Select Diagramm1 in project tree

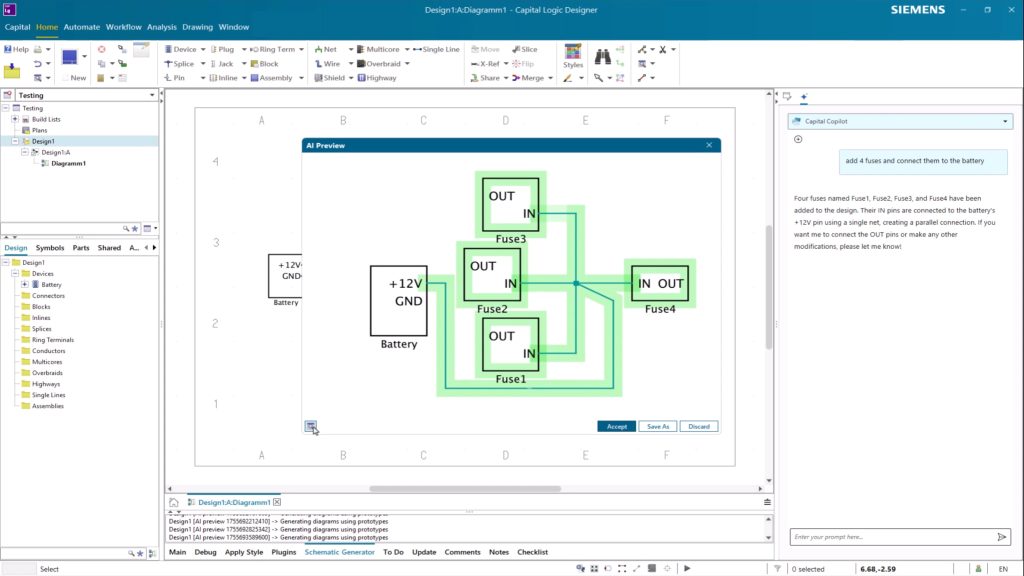[x=68, y=163]
